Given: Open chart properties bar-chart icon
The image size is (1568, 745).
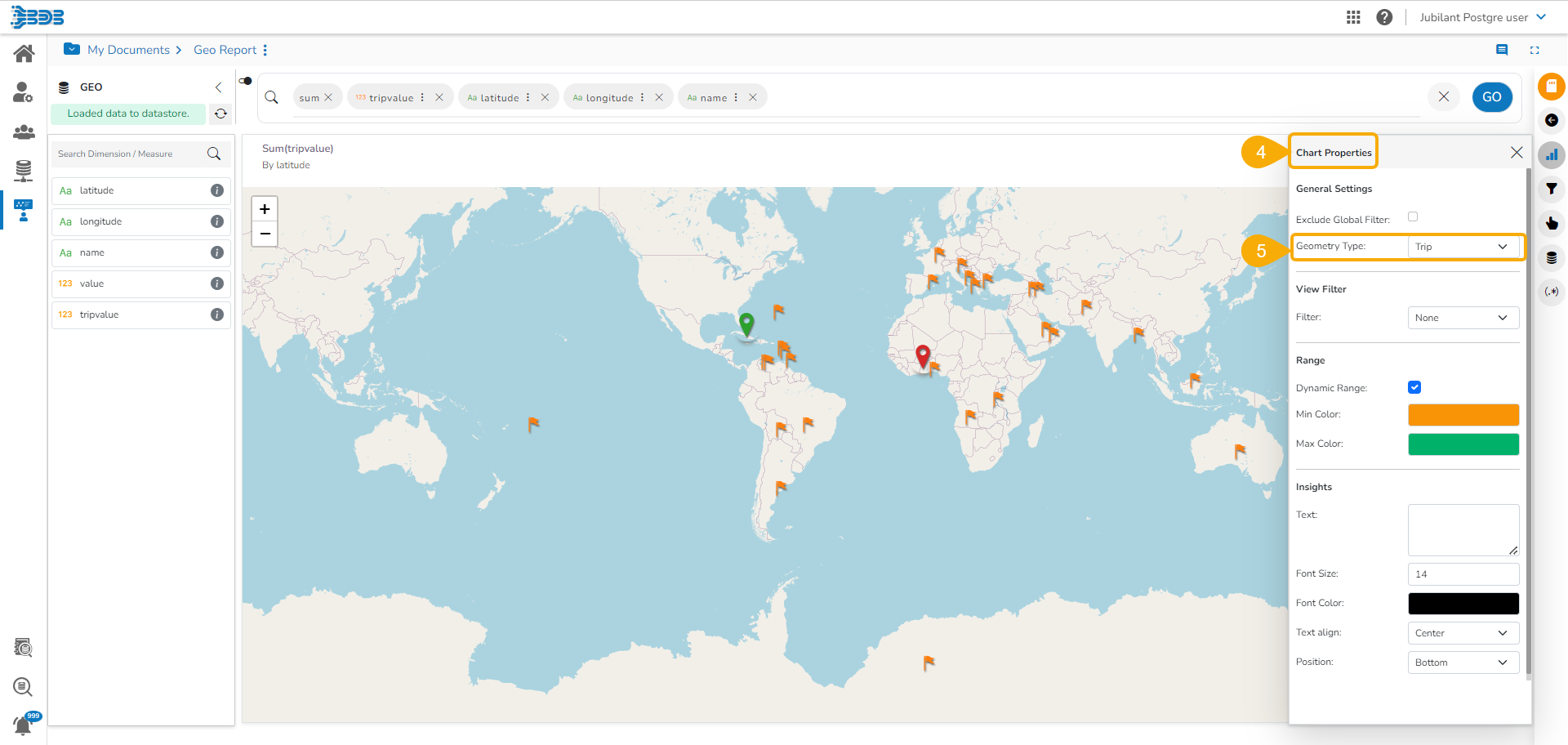Looking at the screenshot, I should (1552, 154).
